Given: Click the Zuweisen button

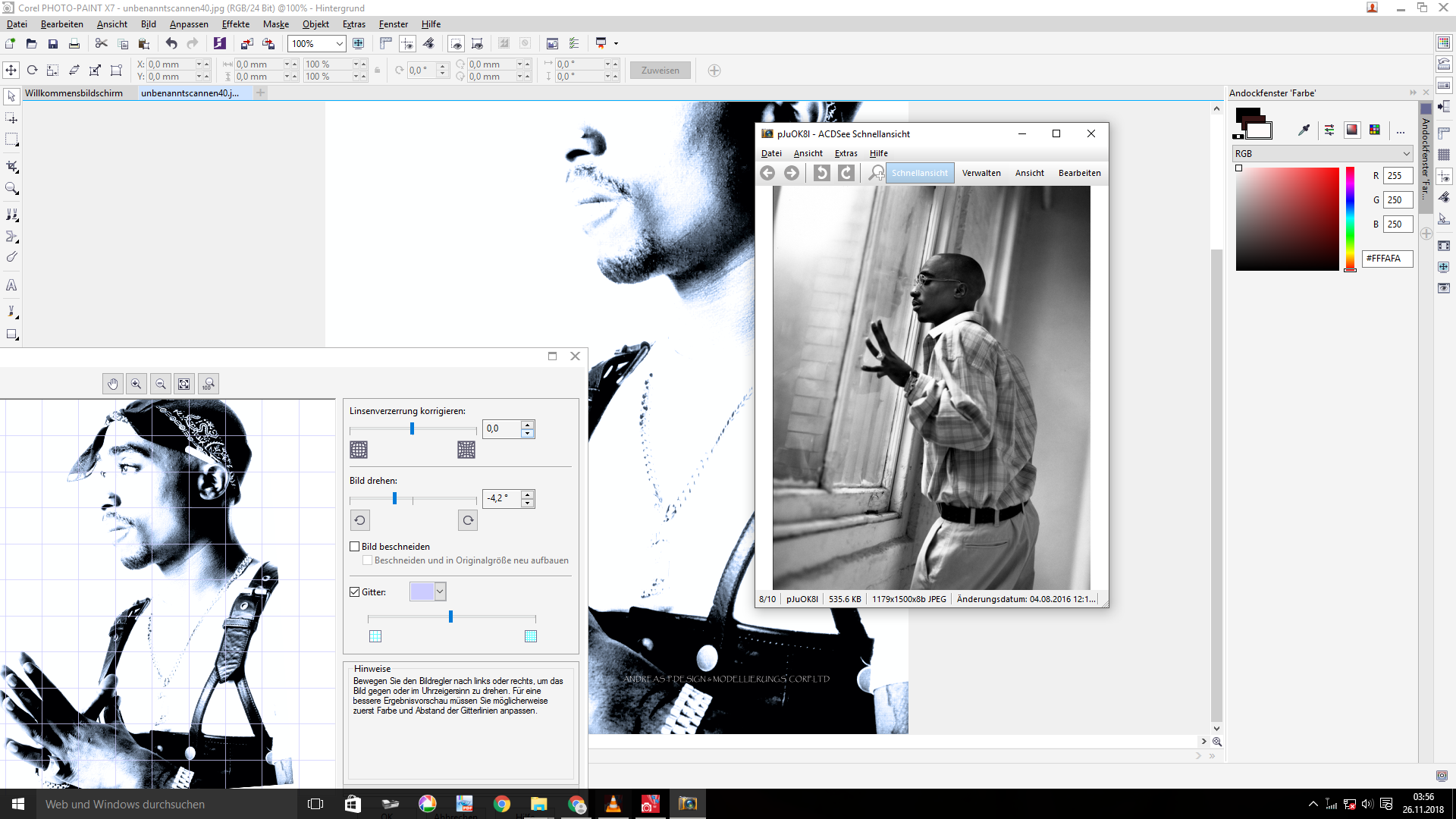Looking at the screenshot, I should 661,71.
